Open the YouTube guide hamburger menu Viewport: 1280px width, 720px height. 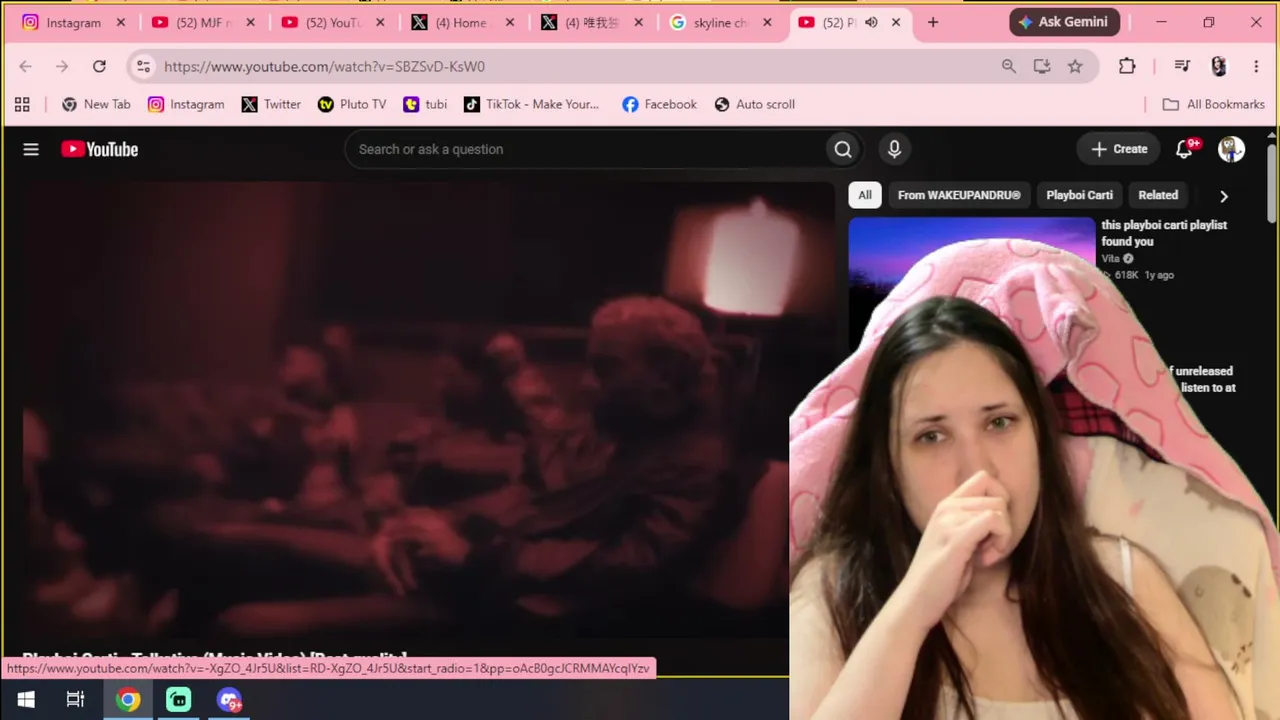[x=31, y=149]
